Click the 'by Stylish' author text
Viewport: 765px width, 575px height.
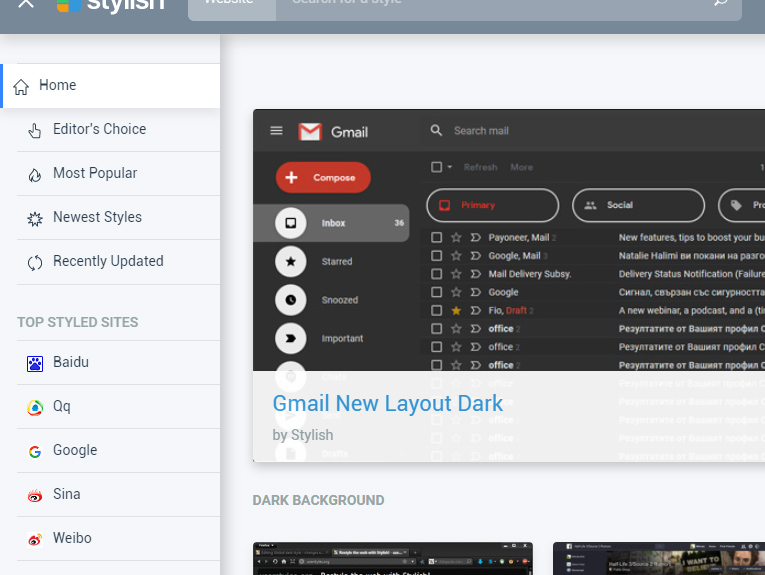[x=302, y=435]
